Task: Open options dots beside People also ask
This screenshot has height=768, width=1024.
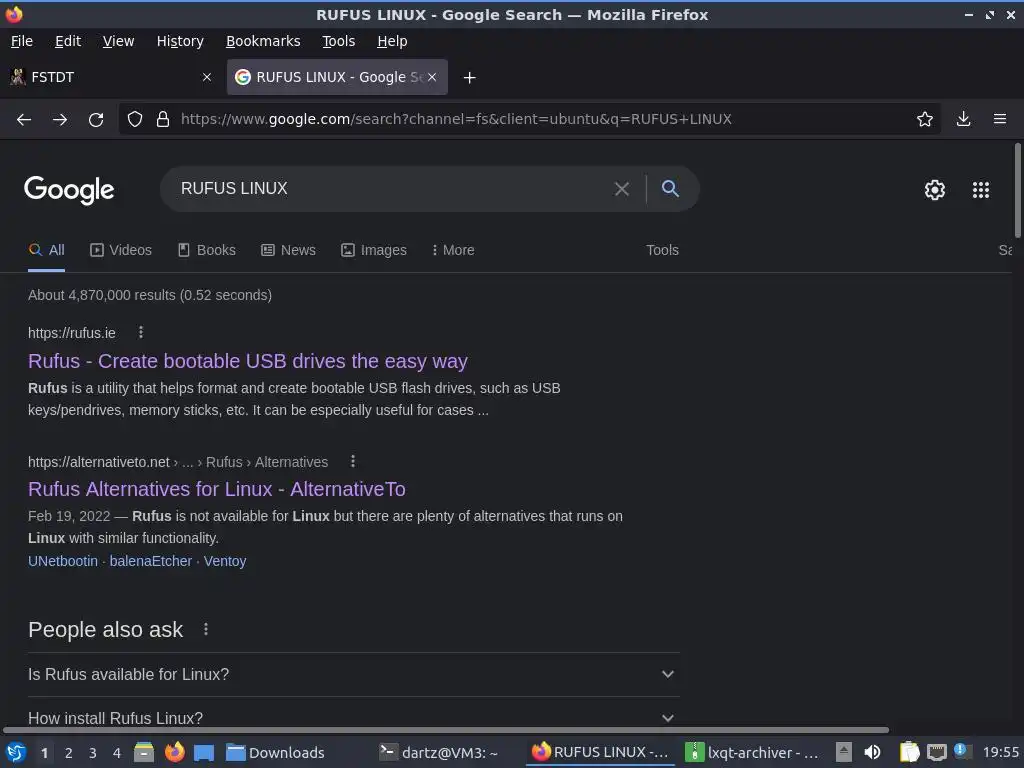Action: (206, 629)
